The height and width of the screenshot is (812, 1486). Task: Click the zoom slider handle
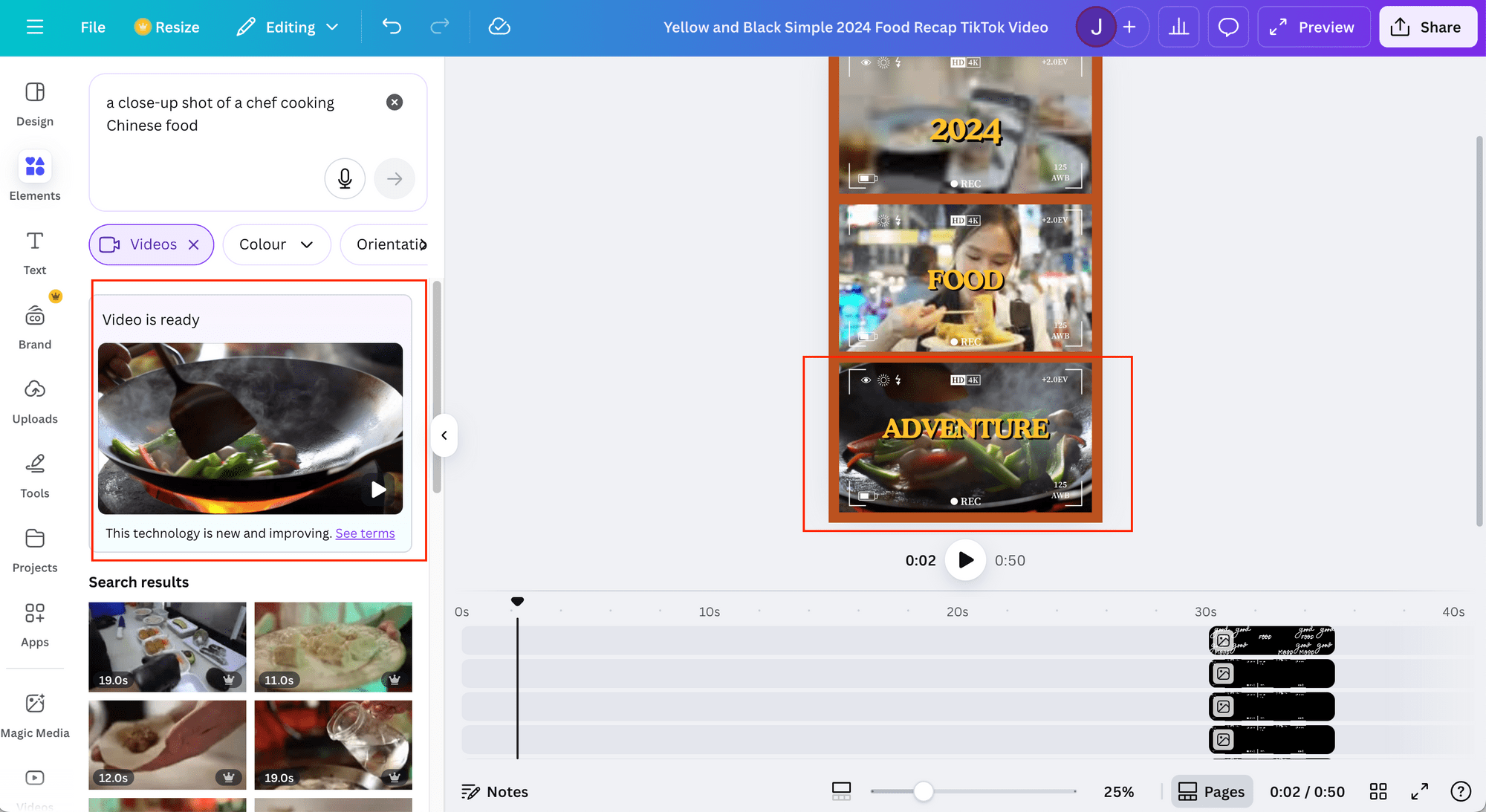click(x=924, y=792)
